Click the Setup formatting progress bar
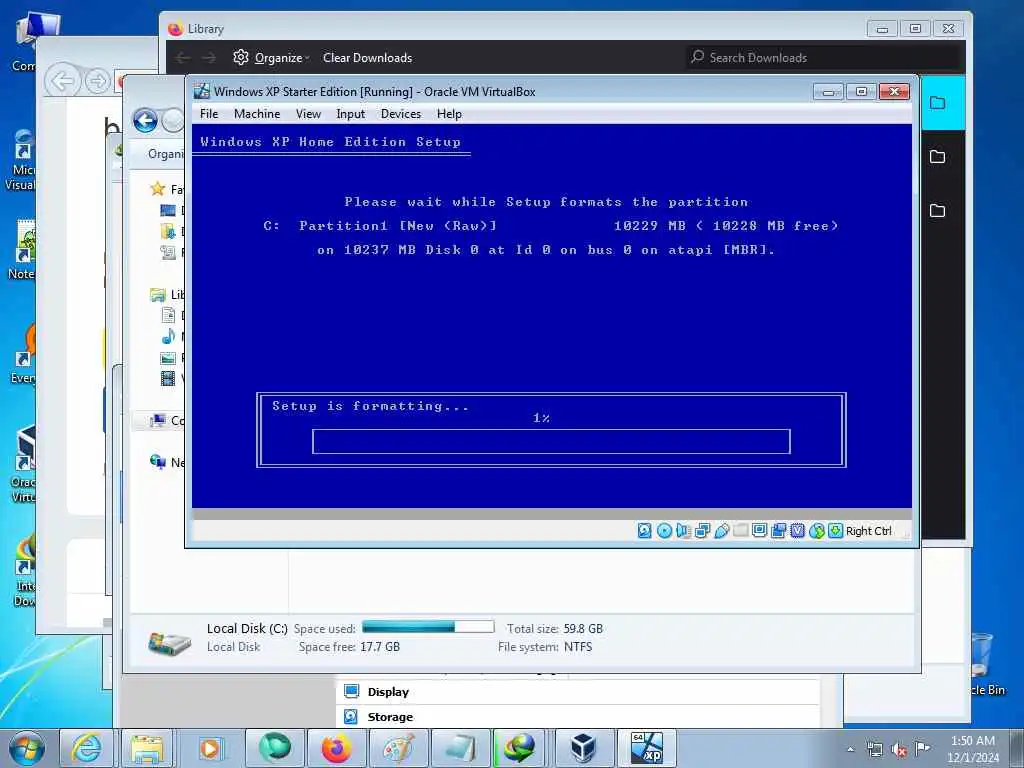The height and width of the screenshot is (768, 1024). click(551, 441)
